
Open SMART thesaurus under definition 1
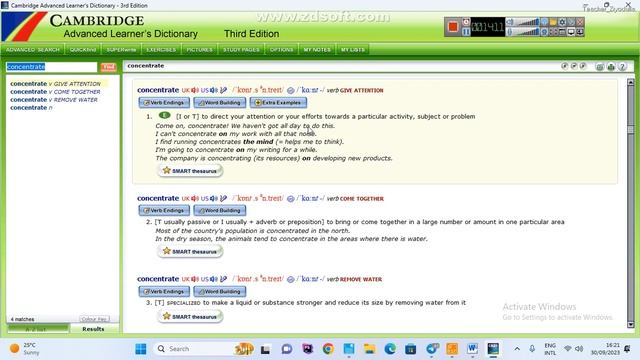tap(190, 171)
